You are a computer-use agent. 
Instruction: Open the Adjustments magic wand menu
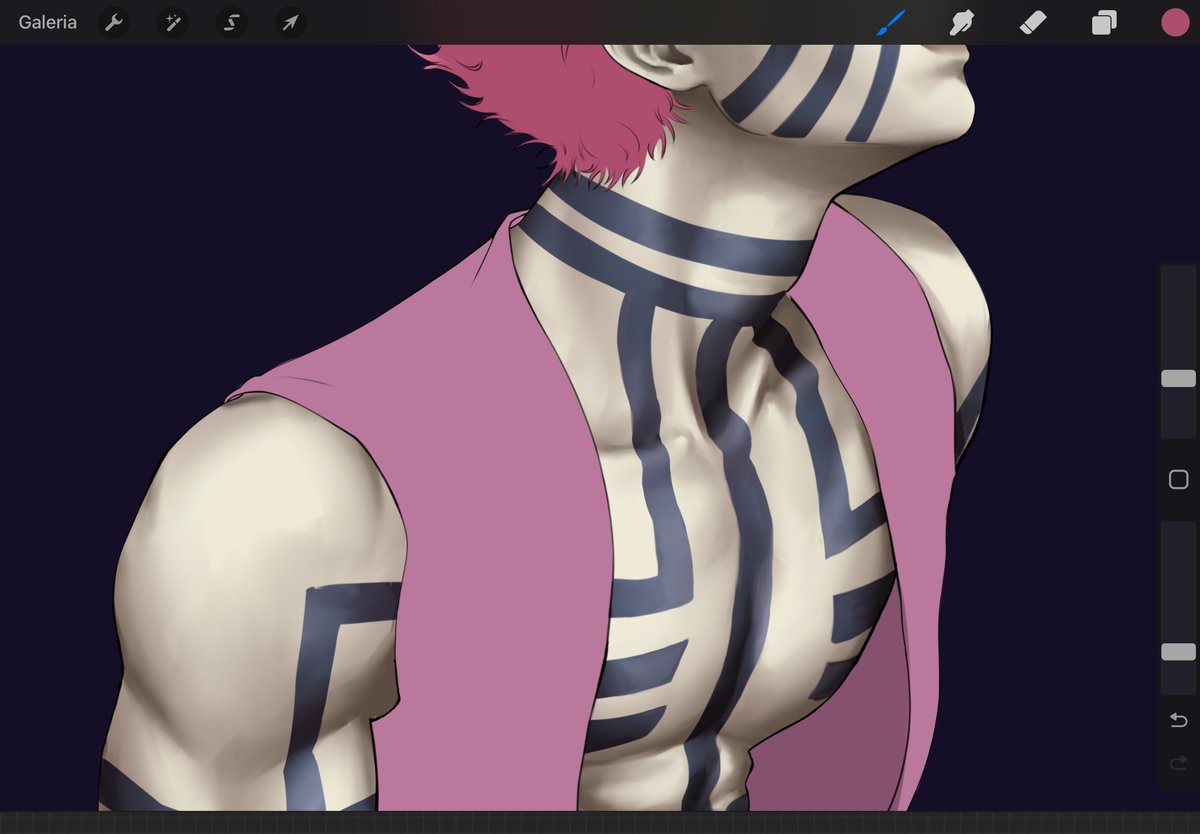click(173, 22)
